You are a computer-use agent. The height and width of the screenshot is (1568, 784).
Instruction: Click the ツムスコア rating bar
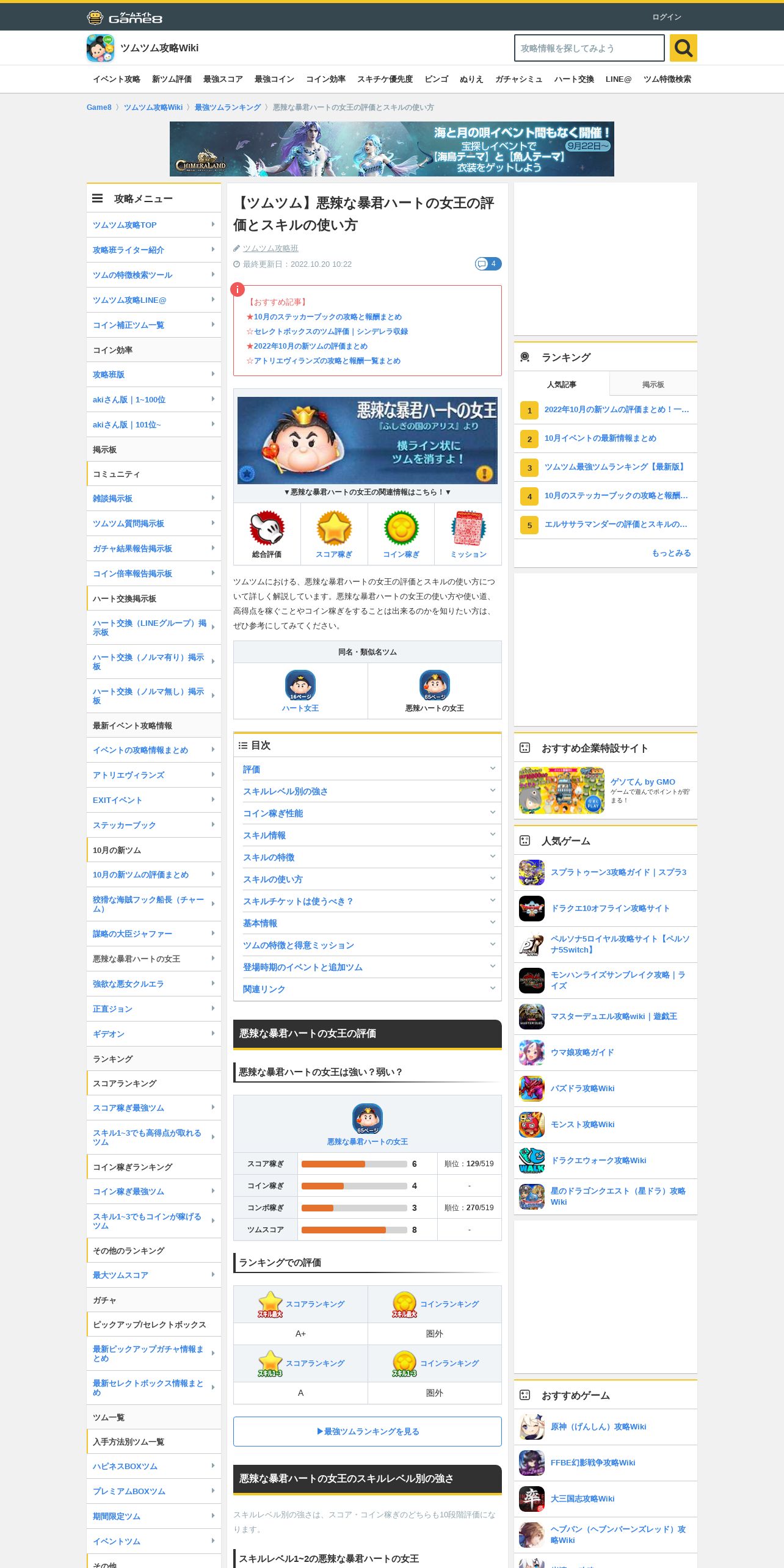pyautogui.click(x=354, y=1230)
